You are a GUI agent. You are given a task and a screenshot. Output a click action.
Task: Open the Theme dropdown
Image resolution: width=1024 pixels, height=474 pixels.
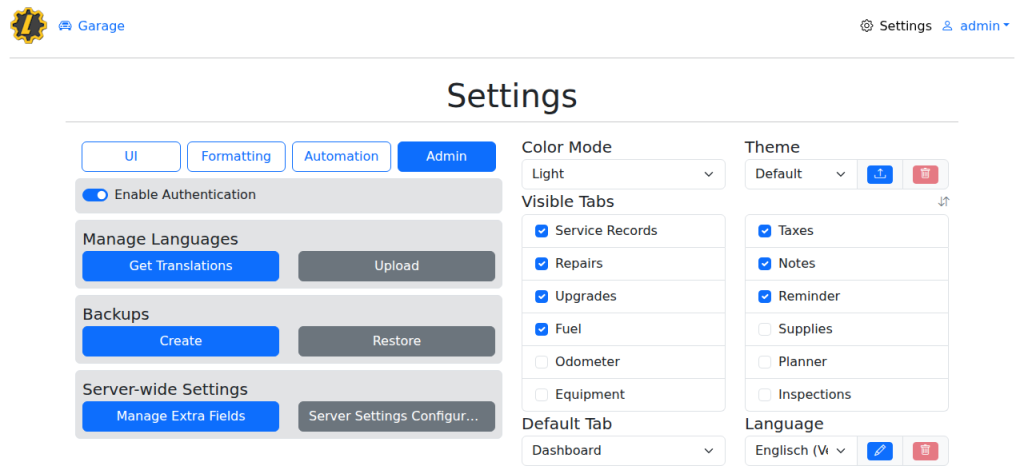[801, 174]
